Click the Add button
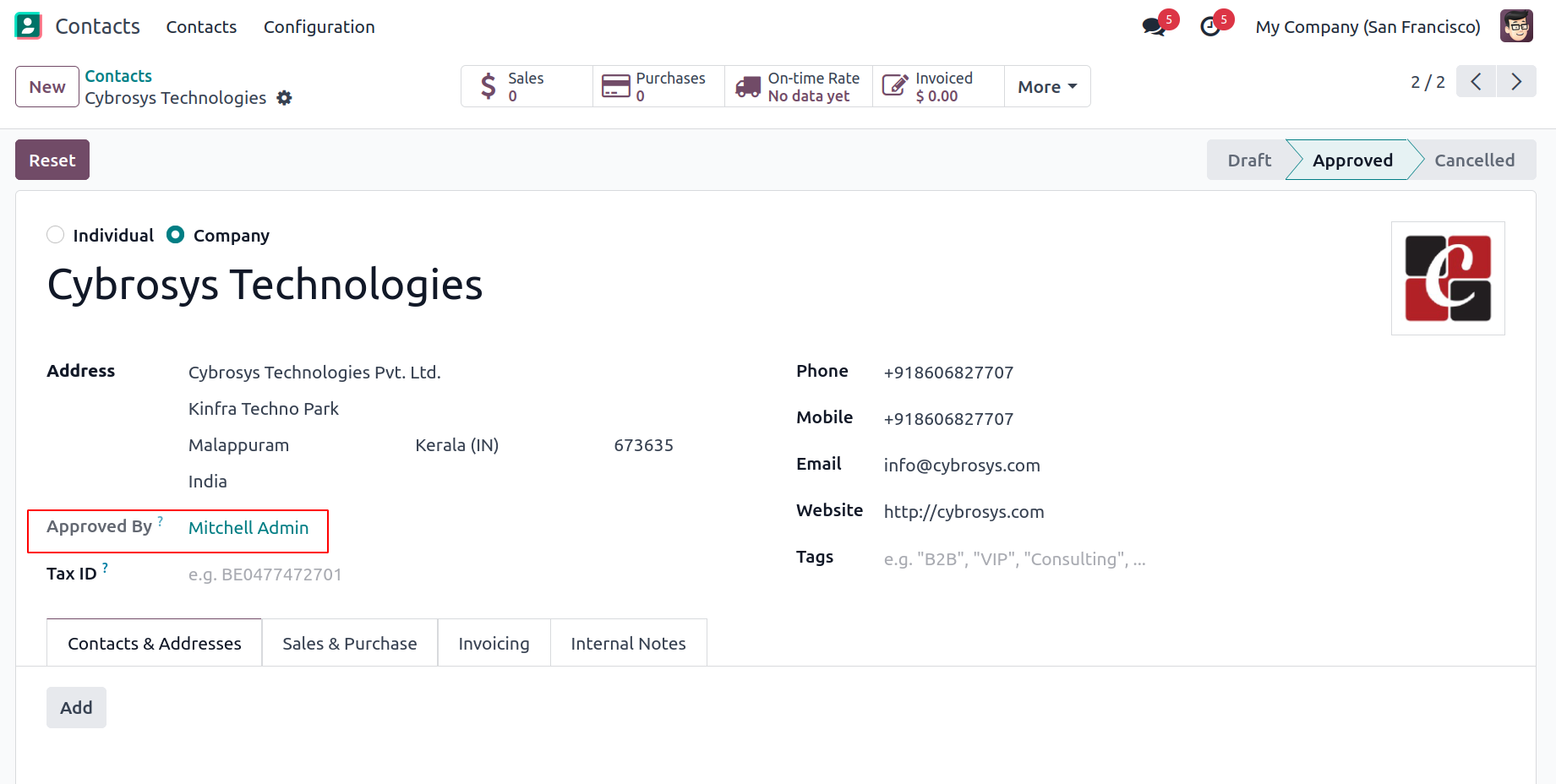1556x784 pixels. point(76,708)
